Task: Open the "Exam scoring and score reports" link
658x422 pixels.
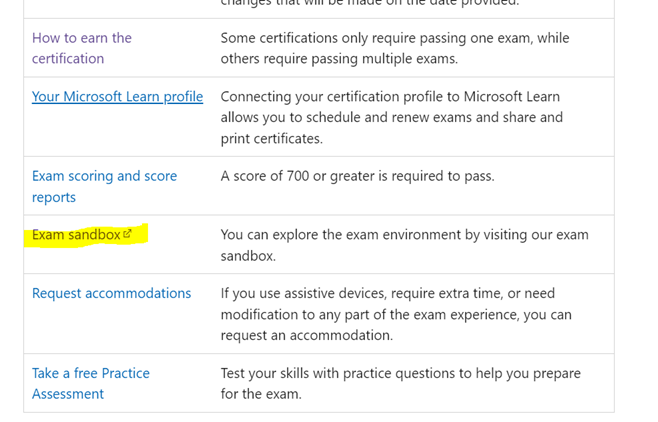Action: point(104,186)
